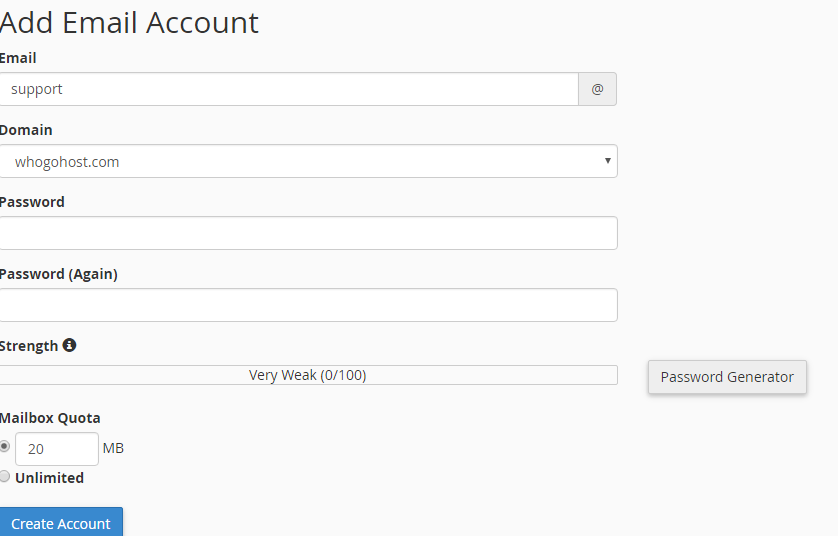The width and height of the screenshot is (838, 536).
Task: Click the Unlimited option label
Action: [49, 478]
